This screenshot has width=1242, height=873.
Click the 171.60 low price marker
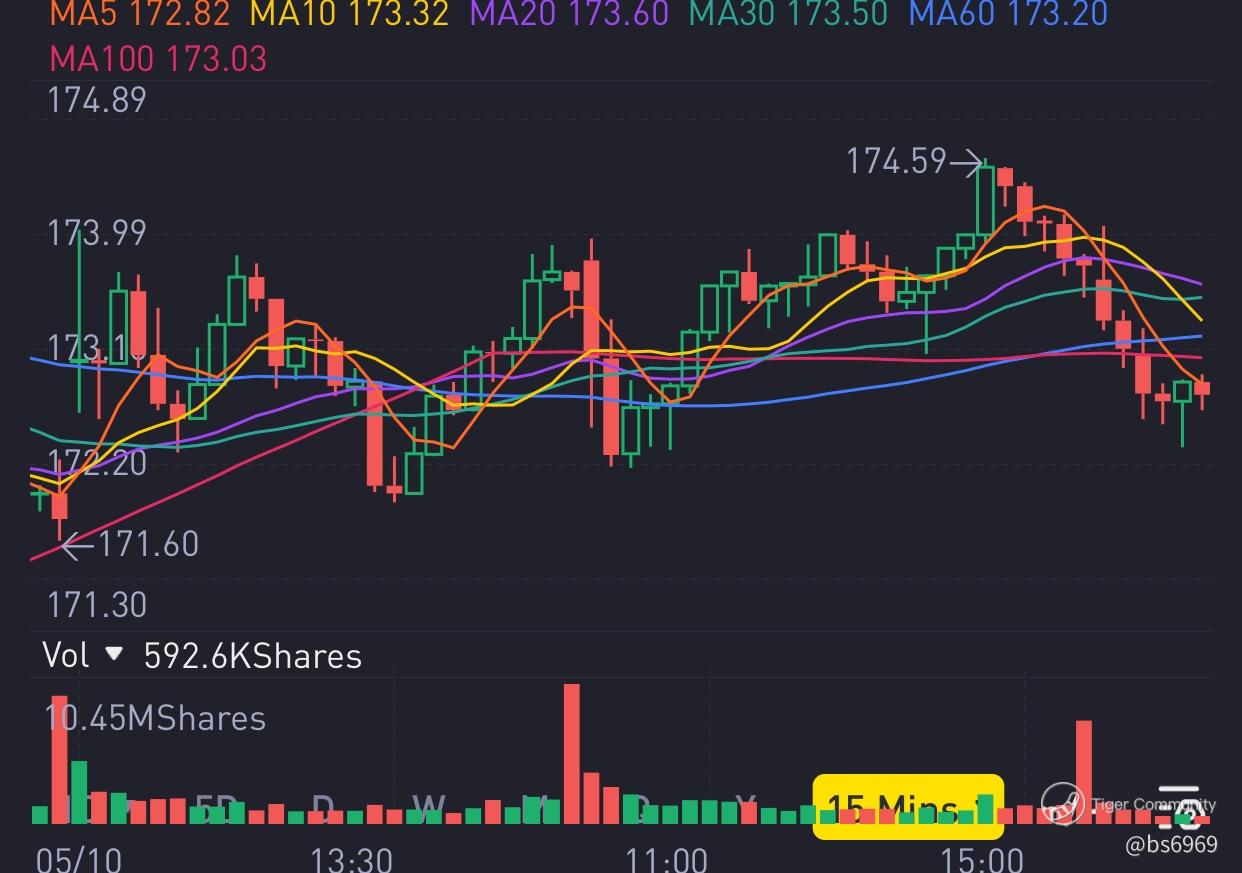tap(130, 544)
